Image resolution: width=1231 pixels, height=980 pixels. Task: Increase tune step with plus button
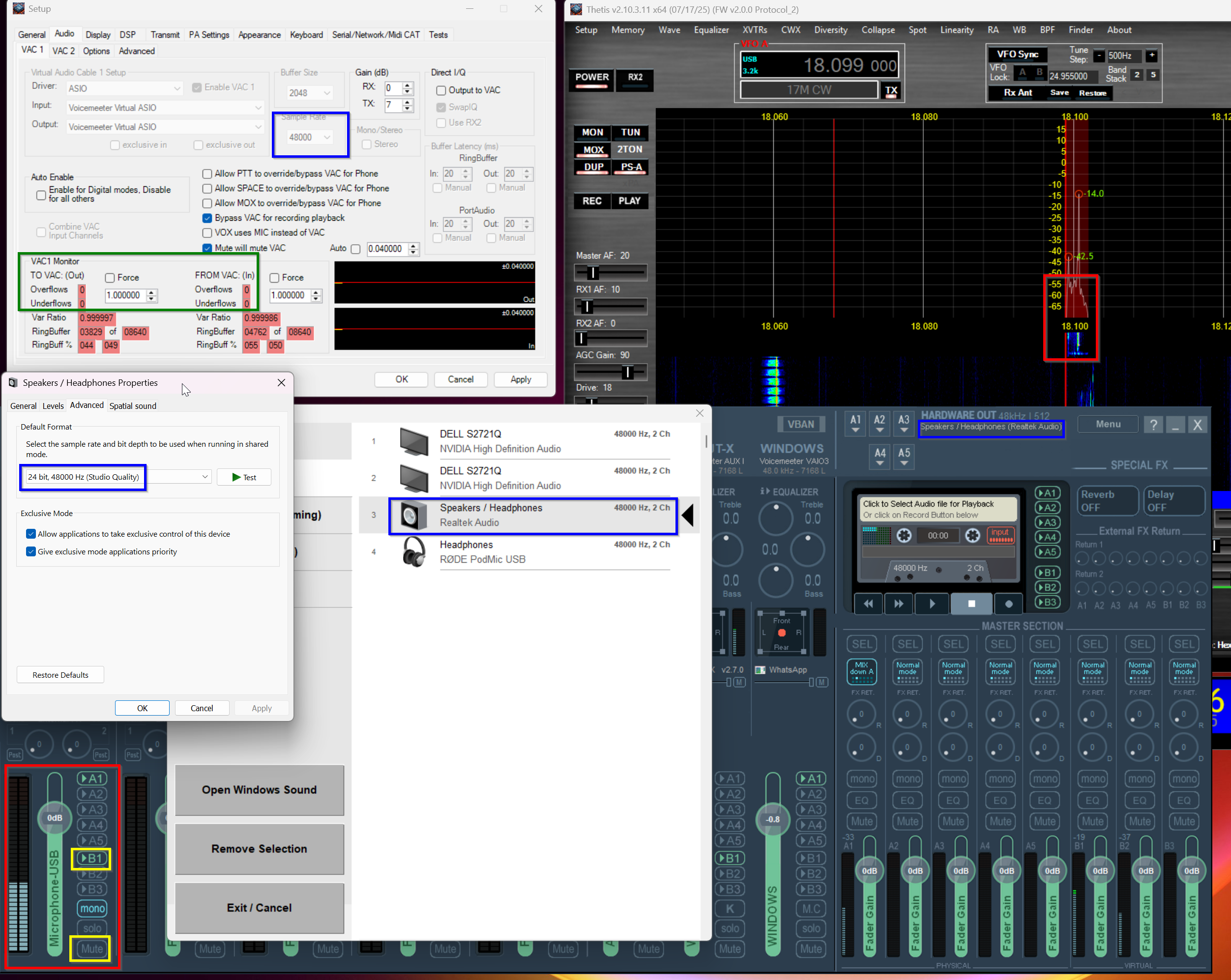coord(1152,56)
